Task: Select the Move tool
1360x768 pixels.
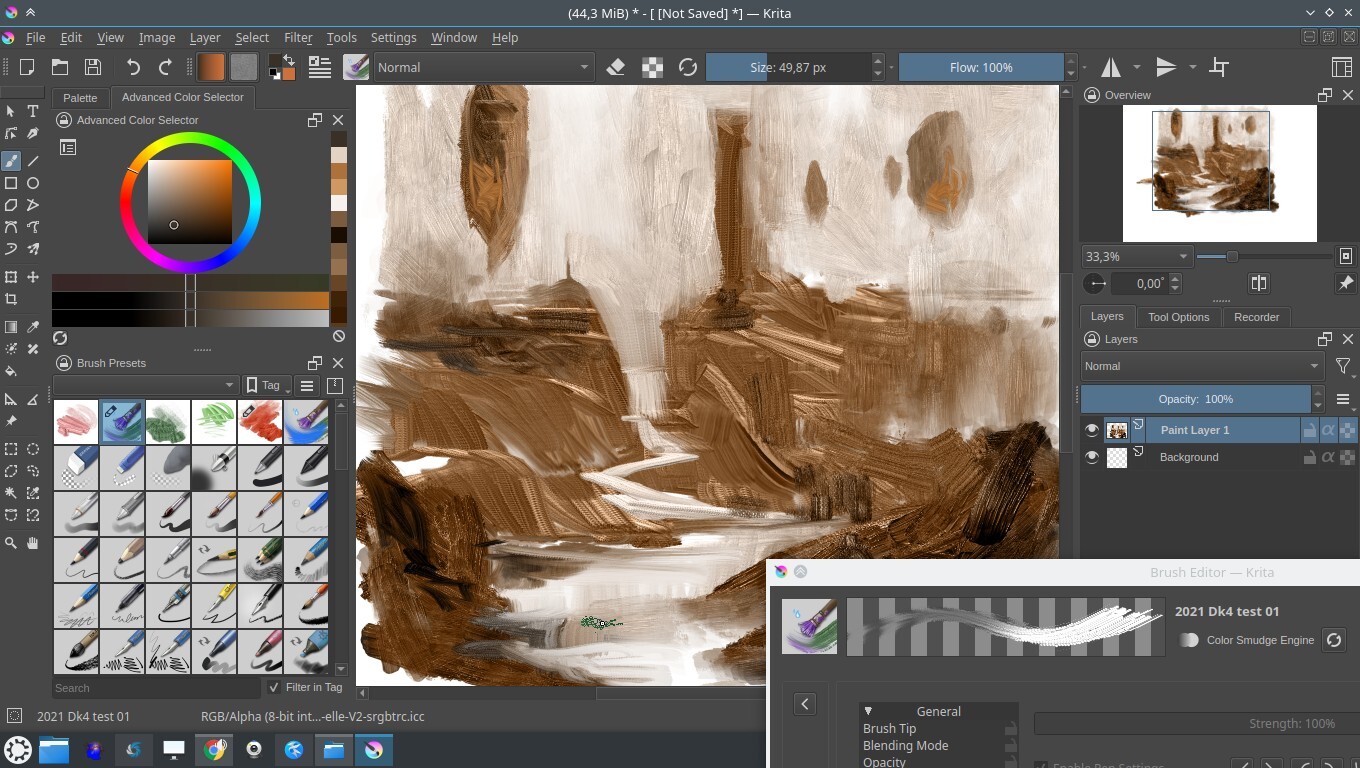Action: pos(32,277)
